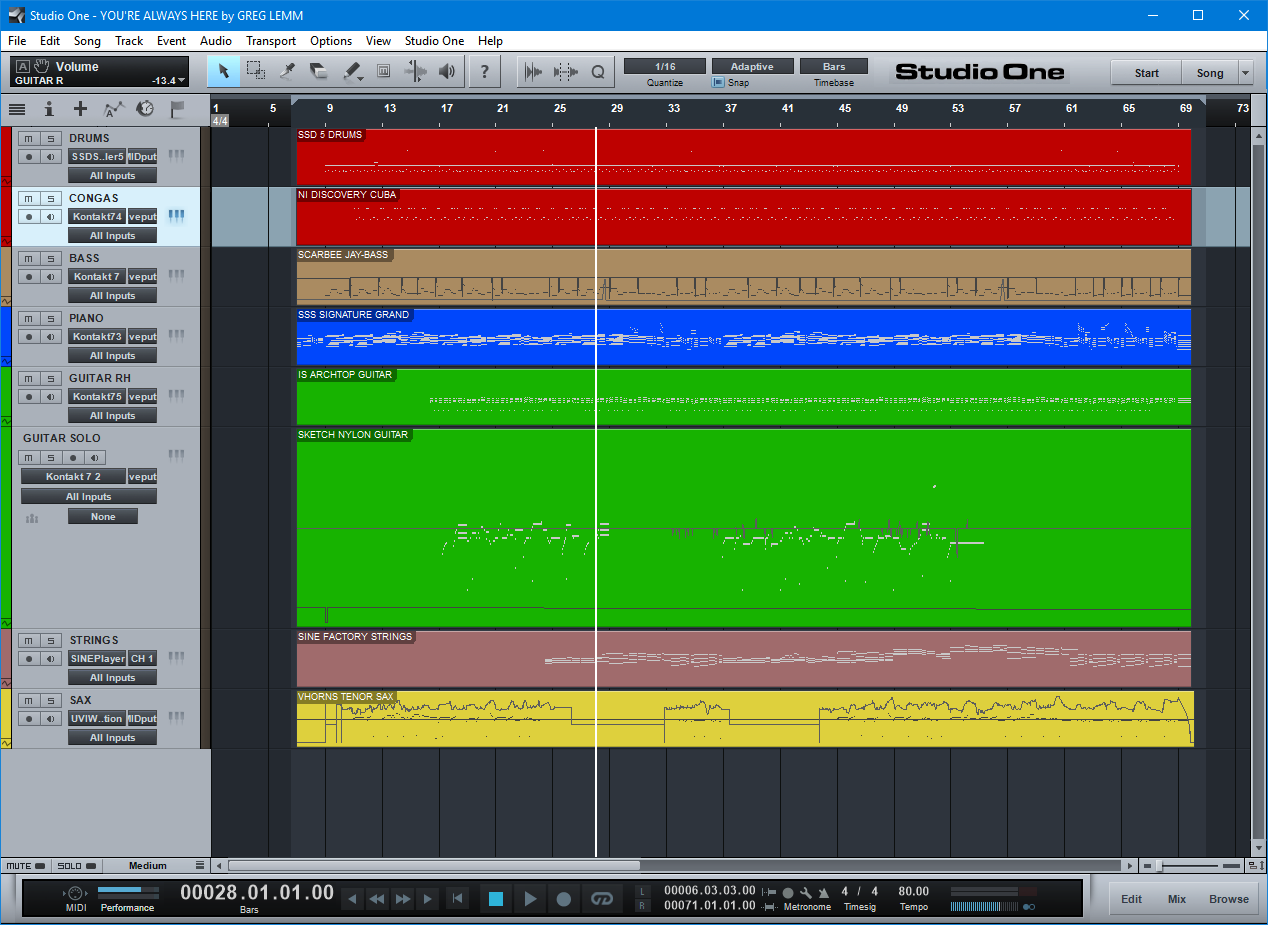Click the Stop button in transport
Screen dimensions: 1268x925
[496, 899]
